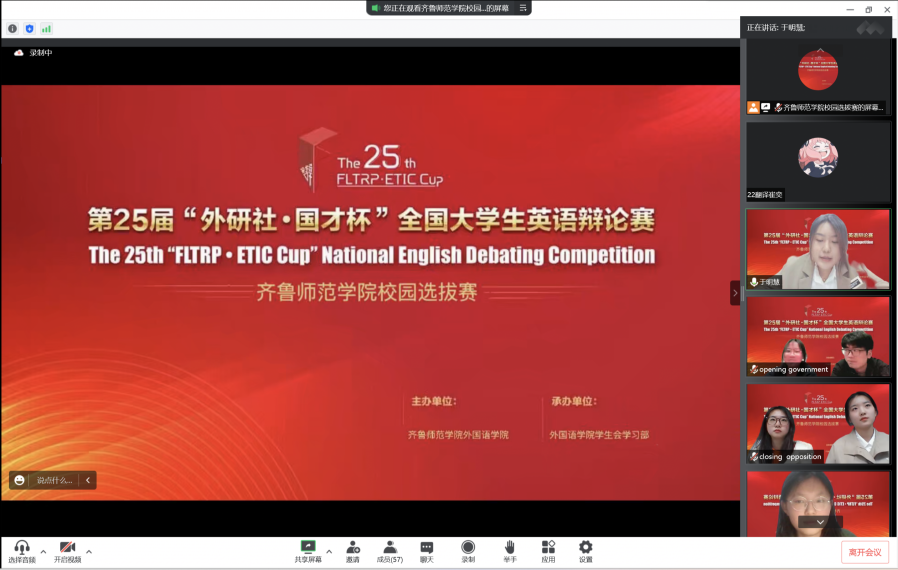Image resolution: width=898 pixels, height=570 pixels.
Task: Collapse the participant video sidebar arrow
Action: [735, 293]
